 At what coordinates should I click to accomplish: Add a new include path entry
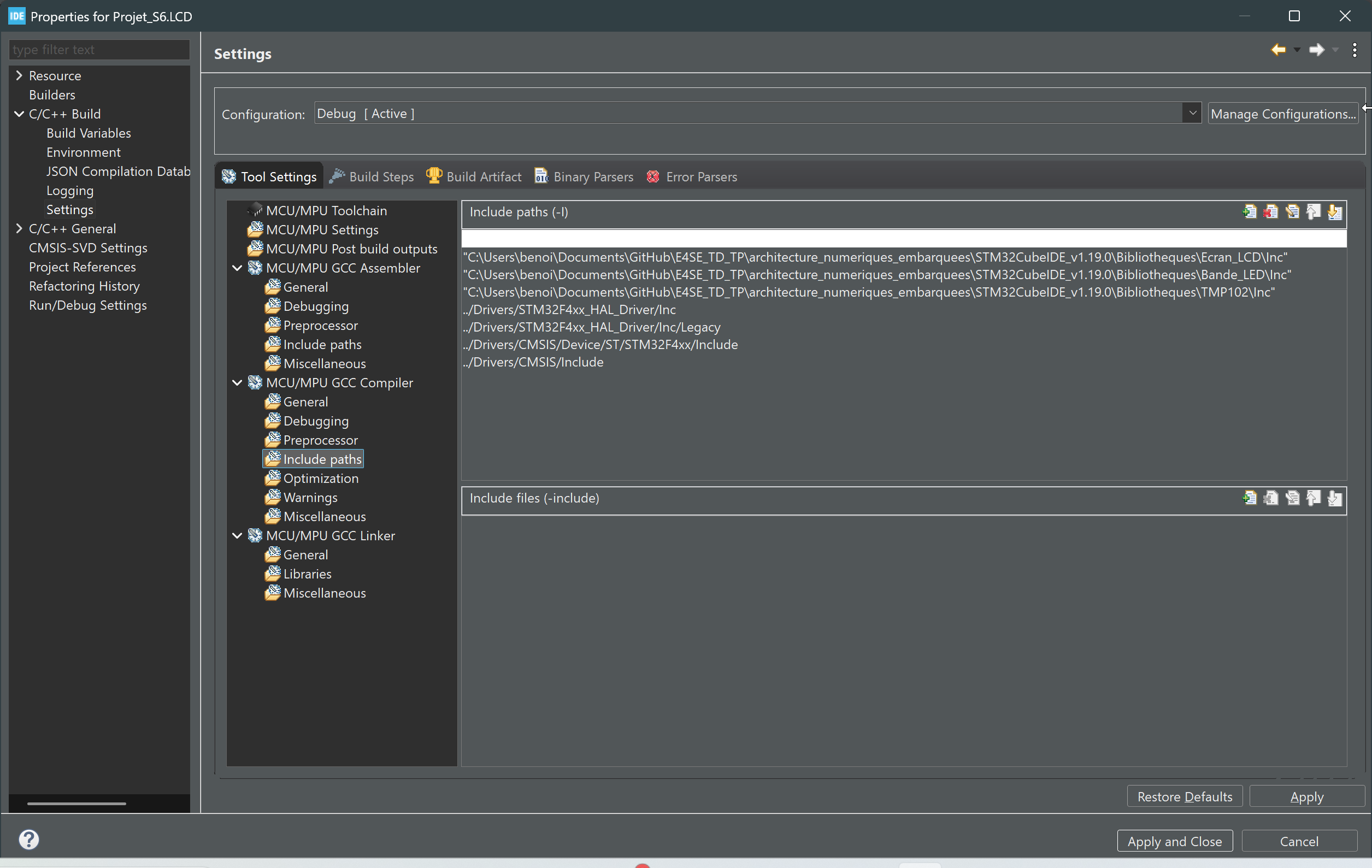pos(1250,212)
